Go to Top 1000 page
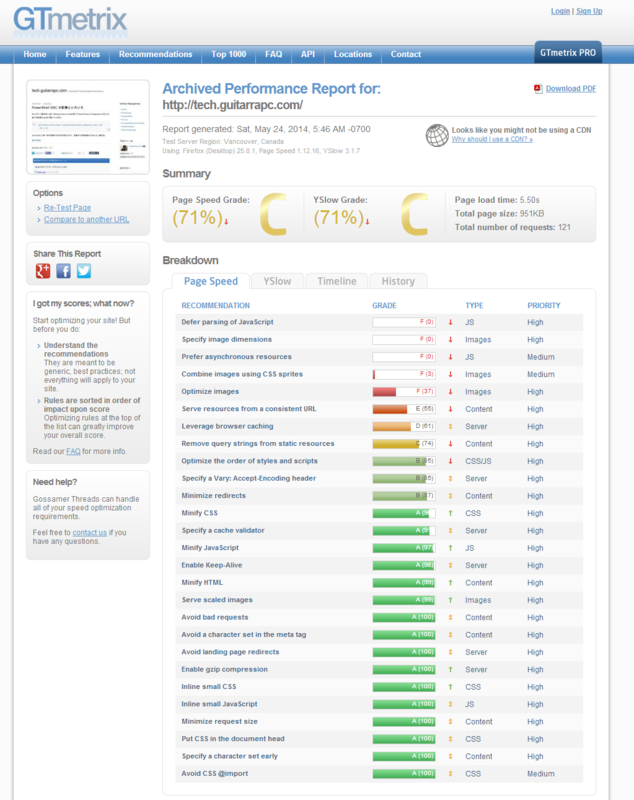Image resolution: width=634 pixels, height=800 pixels. coord(229,54)
